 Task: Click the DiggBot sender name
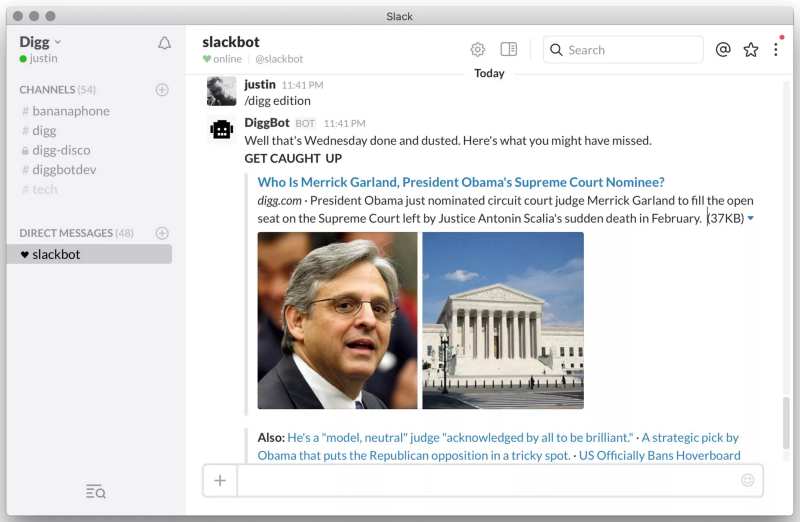267,123
